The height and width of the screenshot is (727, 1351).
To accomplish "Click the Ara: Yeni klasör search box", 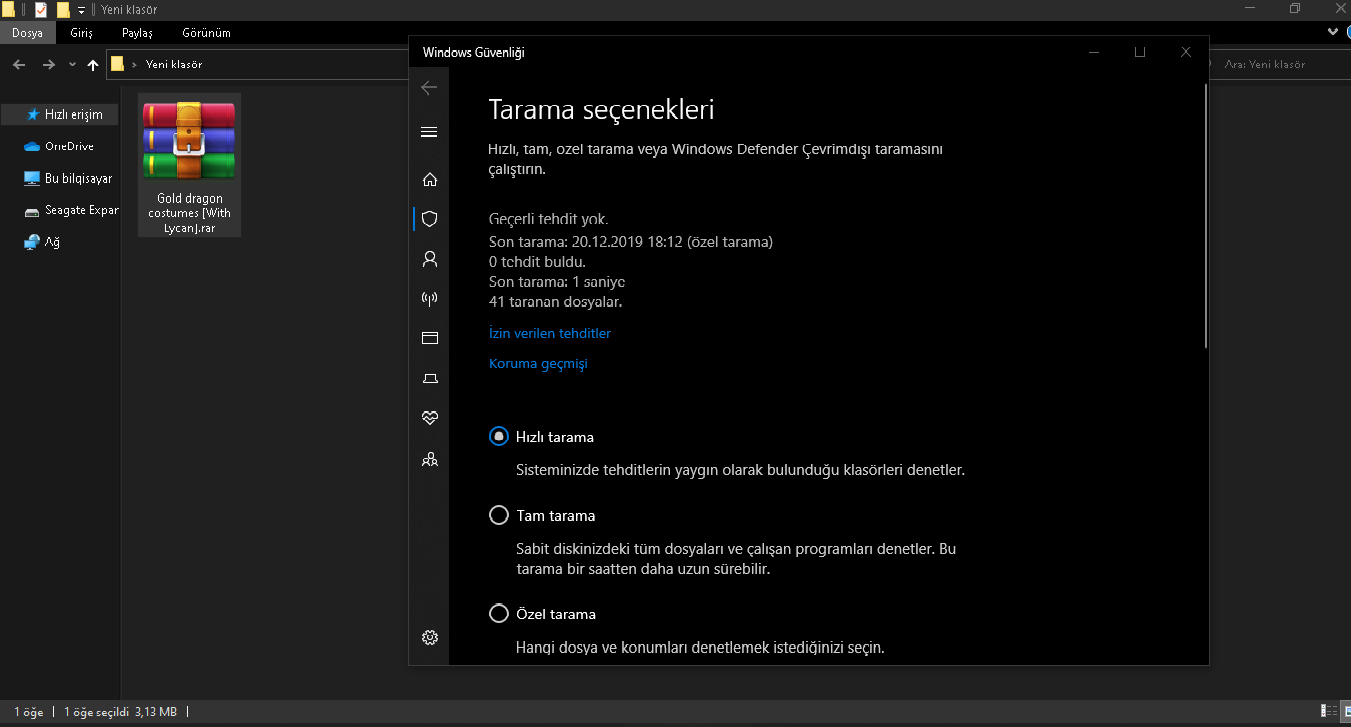I will click(x=1280, y=64).
